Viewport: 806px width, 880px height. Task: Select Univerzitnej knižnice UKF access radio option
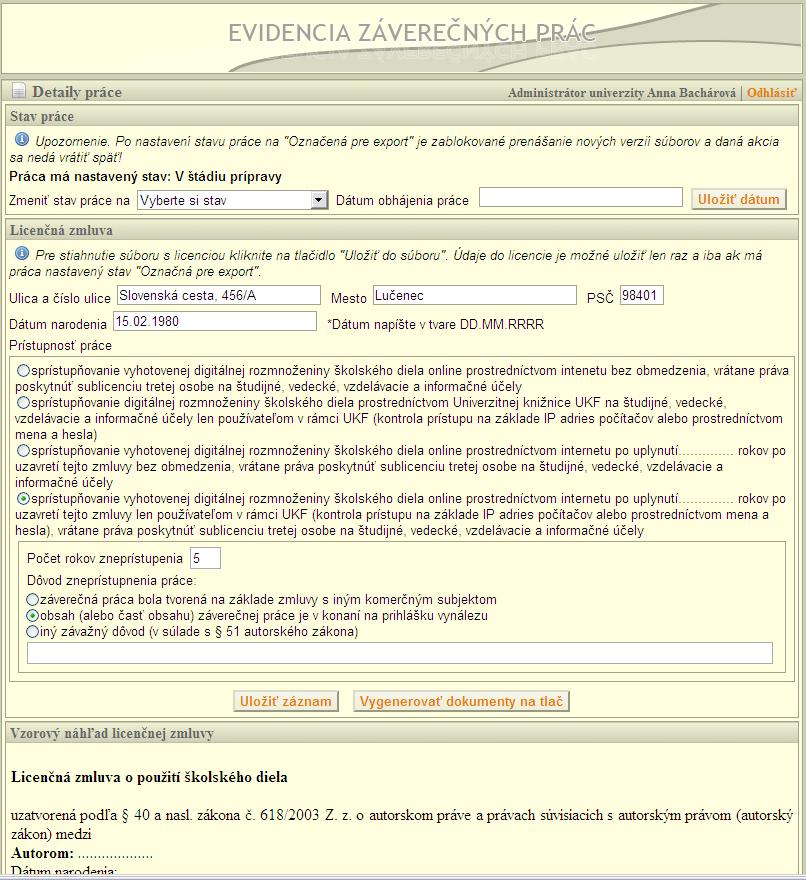(23, 402)
